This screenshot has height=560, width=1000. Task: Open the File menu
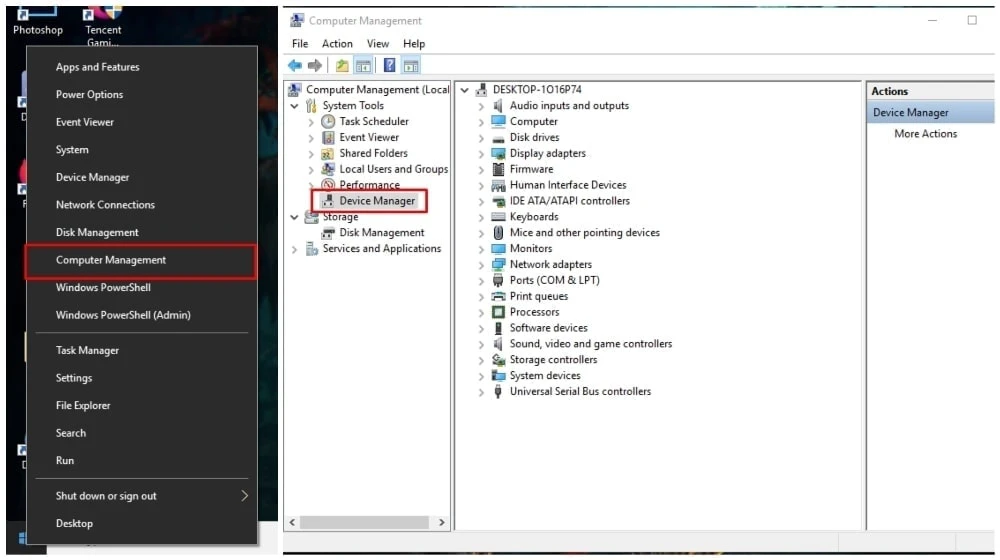(x=300, y=43)
